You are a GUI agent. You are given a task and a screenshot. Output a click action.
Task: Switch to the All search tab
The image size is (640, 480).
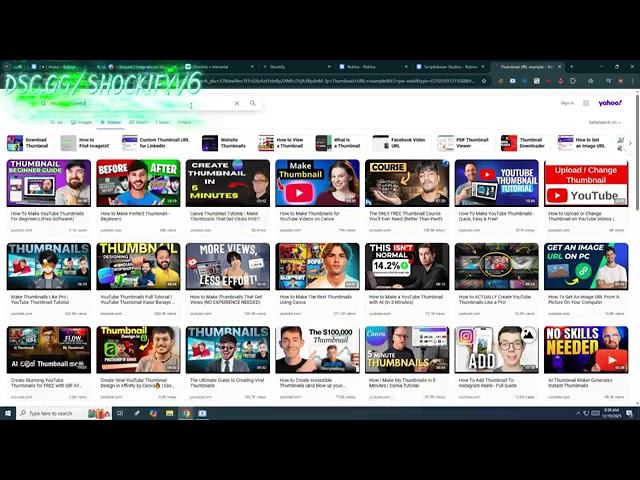click(x=56, y=122)
